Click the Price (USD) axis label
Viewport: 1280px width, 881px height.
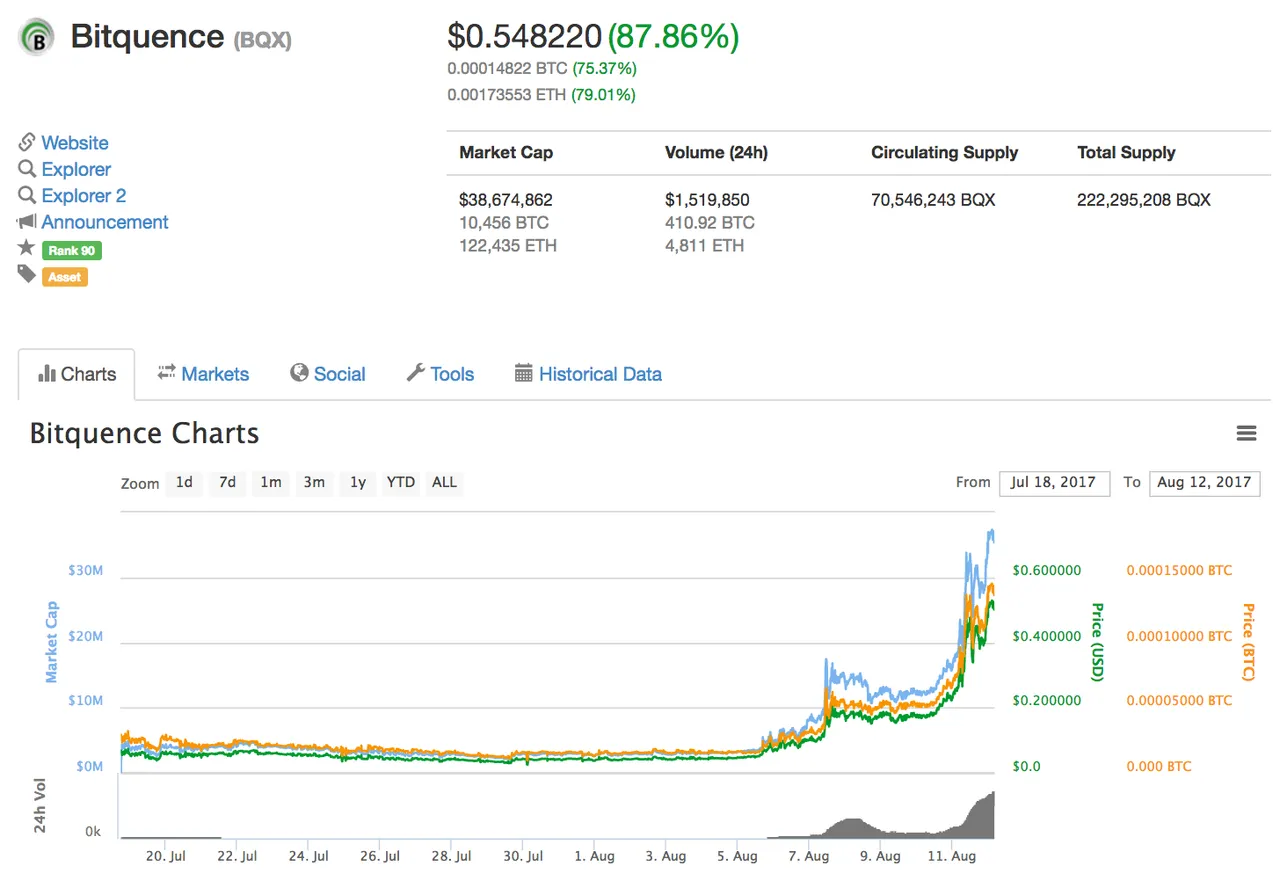pos(1097,642)
